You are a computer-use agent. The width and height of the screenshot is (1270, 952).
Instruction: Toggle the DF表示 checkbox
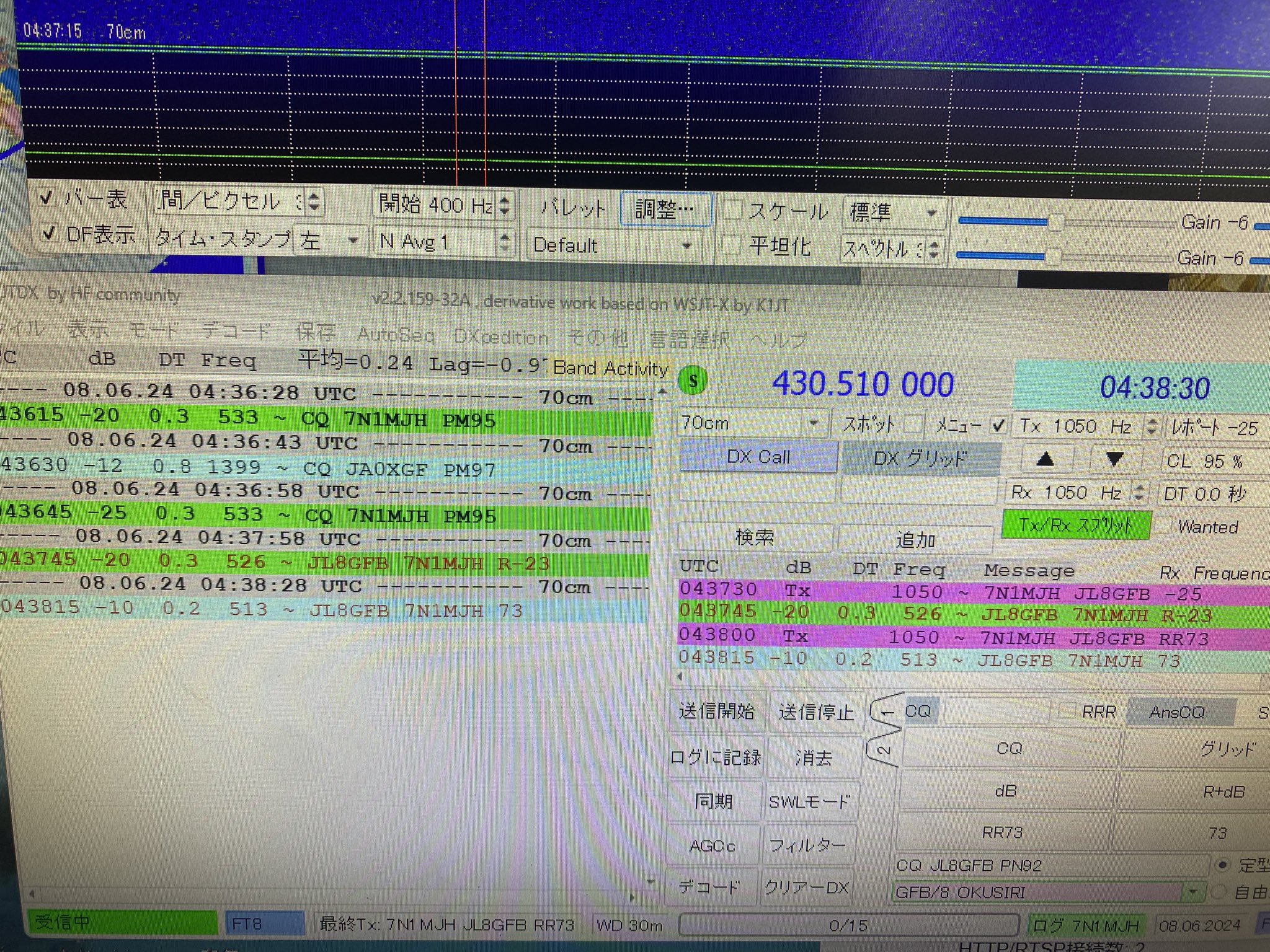click(48, 234)
